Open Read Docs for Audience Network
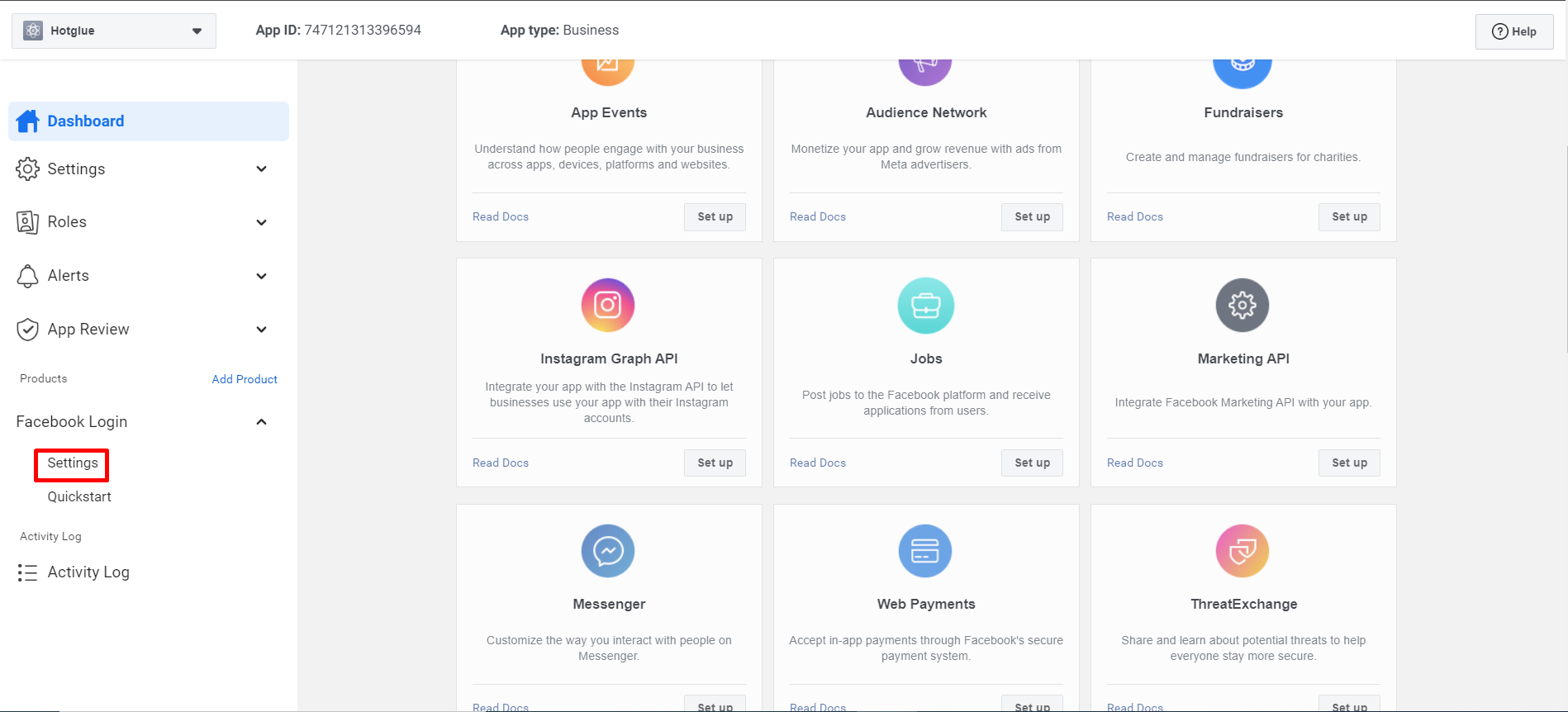Image resolution: width=1568 pixels, height=712 pixels. [x=818, y=216]
